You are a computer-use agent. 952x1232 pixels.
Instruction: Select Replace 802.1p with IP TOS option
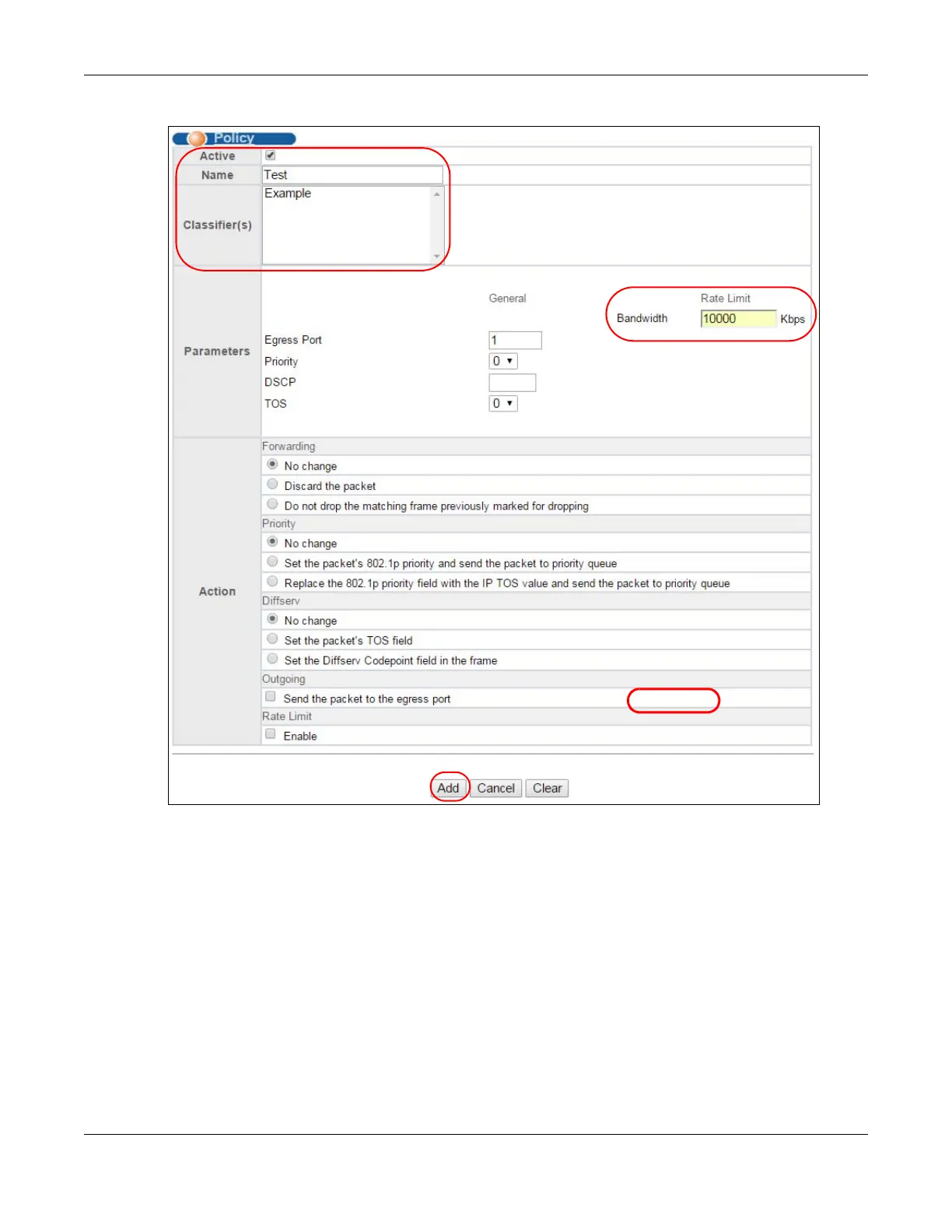[272, 582]
